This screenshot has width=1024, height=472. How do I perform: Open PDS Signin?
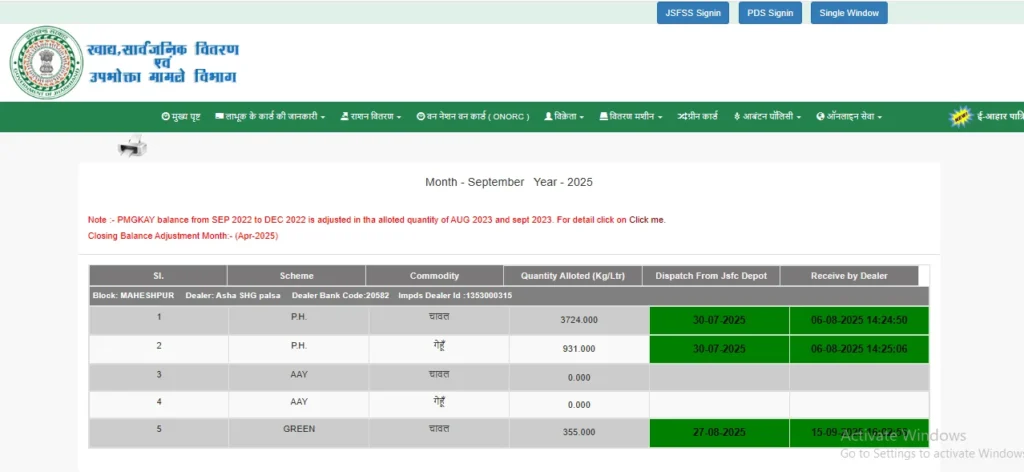(x=770, y=13)
